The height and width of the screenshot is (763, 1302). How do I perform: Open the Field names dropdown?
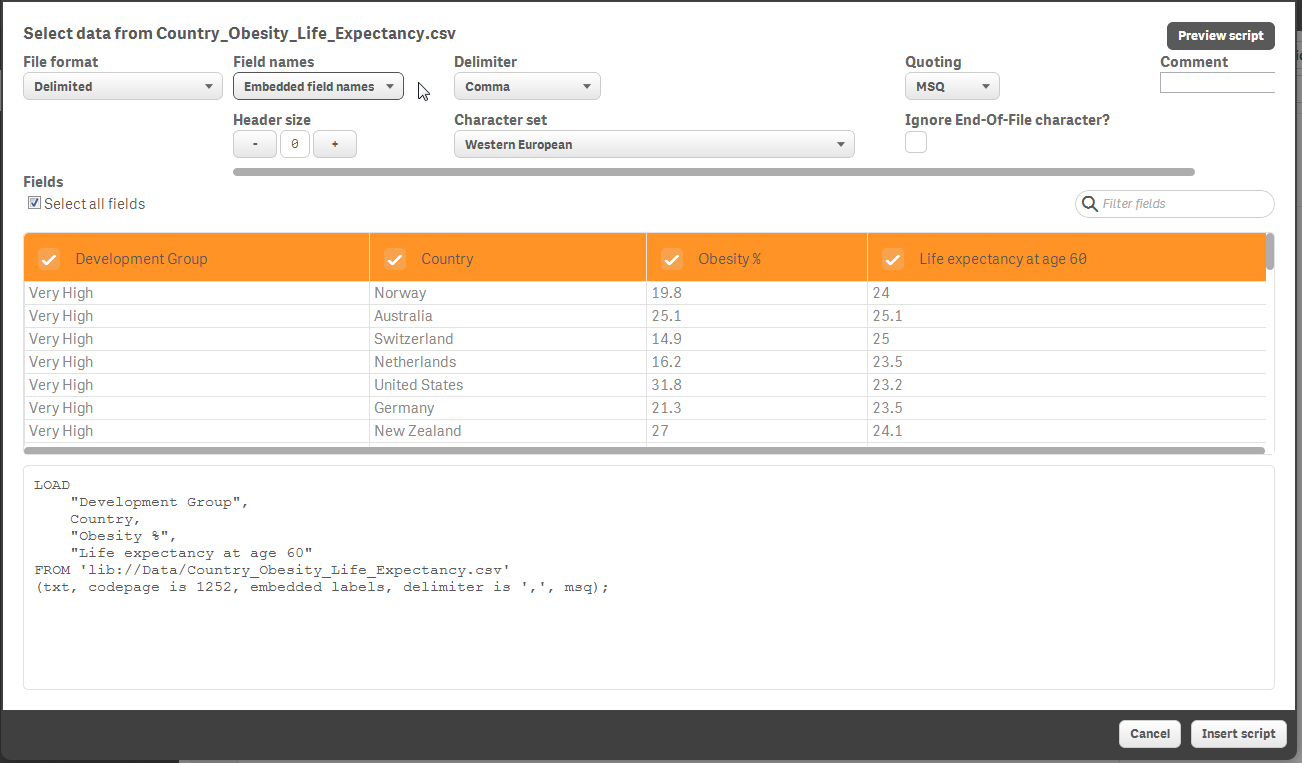pos(317,86)
